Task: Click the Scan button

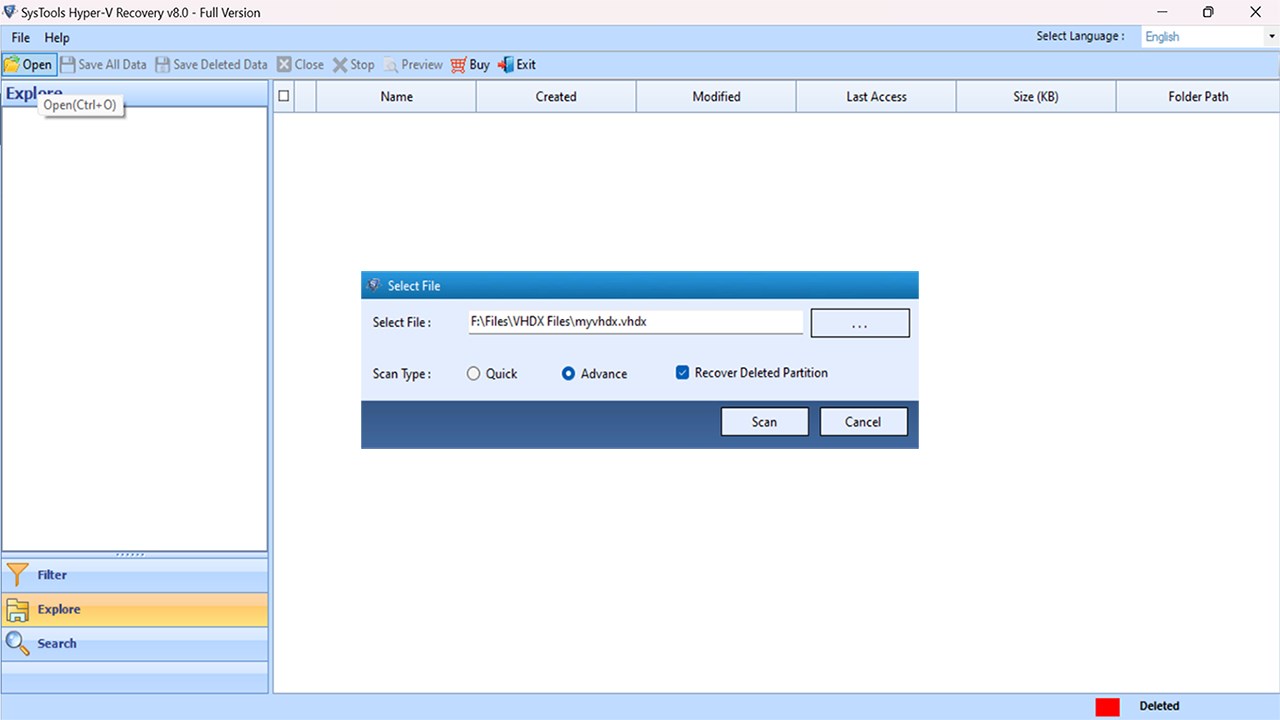Action: (764, 422)
